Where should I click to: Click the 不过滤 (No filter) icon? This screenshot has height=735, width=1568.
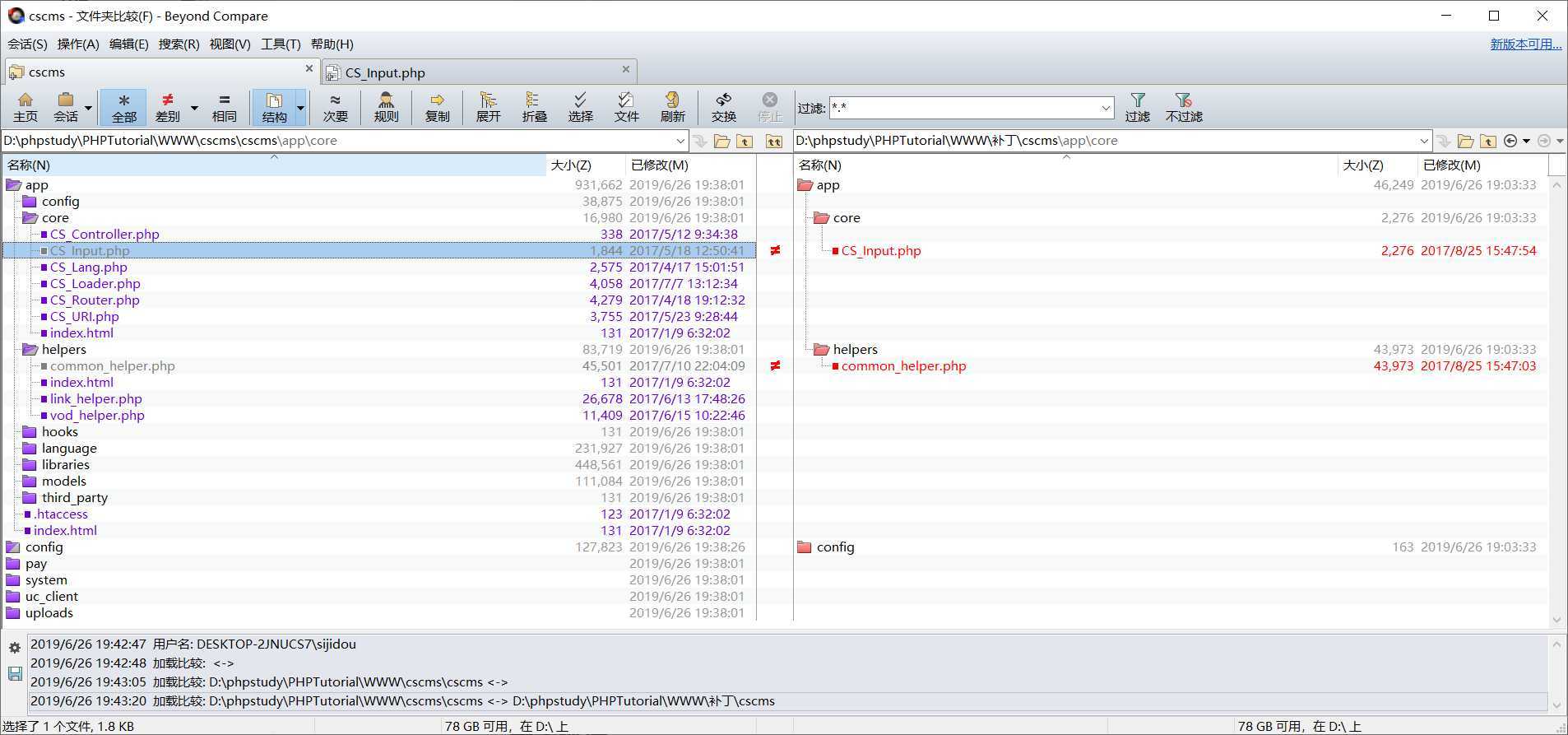click(x=1183, y=107)
